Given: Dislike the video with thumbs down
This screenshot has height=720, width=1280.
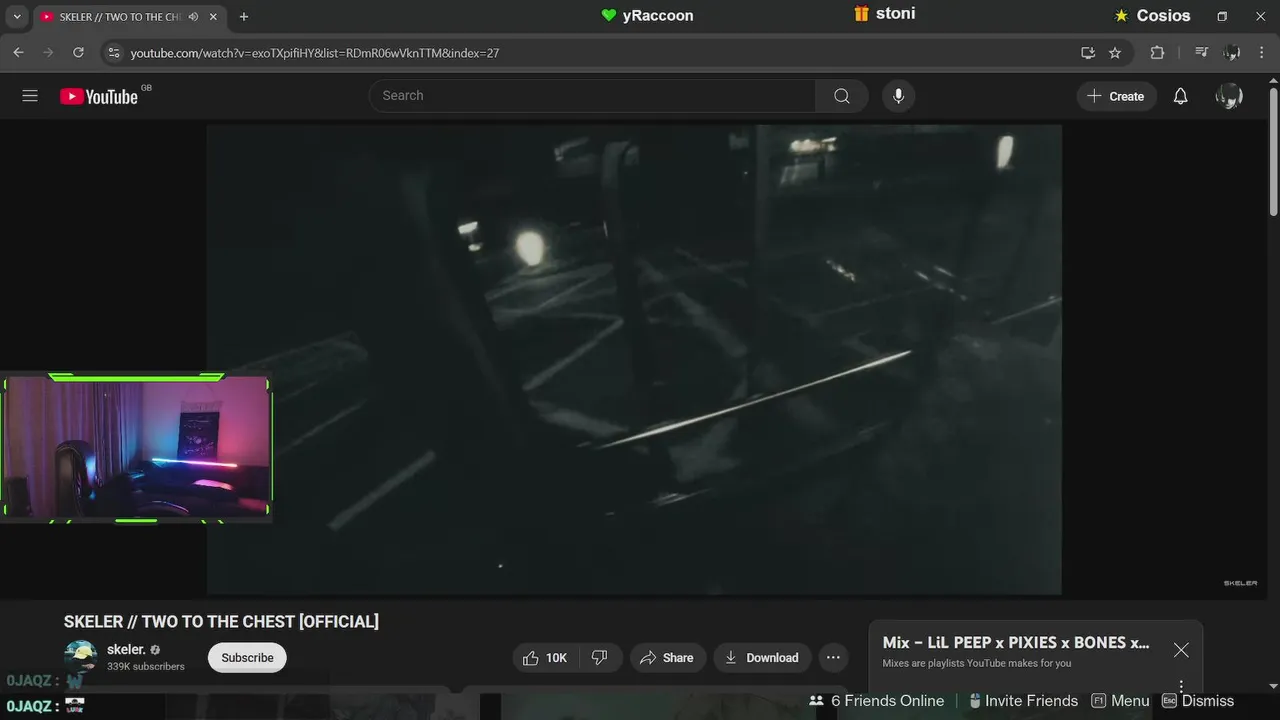Looking at the screenshot, I should tap(600, 657).
